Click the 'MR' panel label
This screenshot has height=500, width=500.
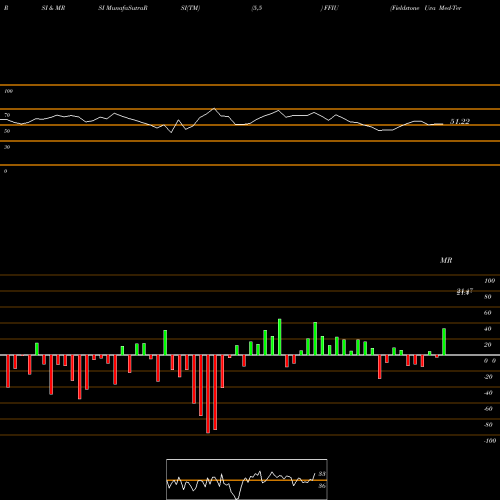[x=446, y=260]
